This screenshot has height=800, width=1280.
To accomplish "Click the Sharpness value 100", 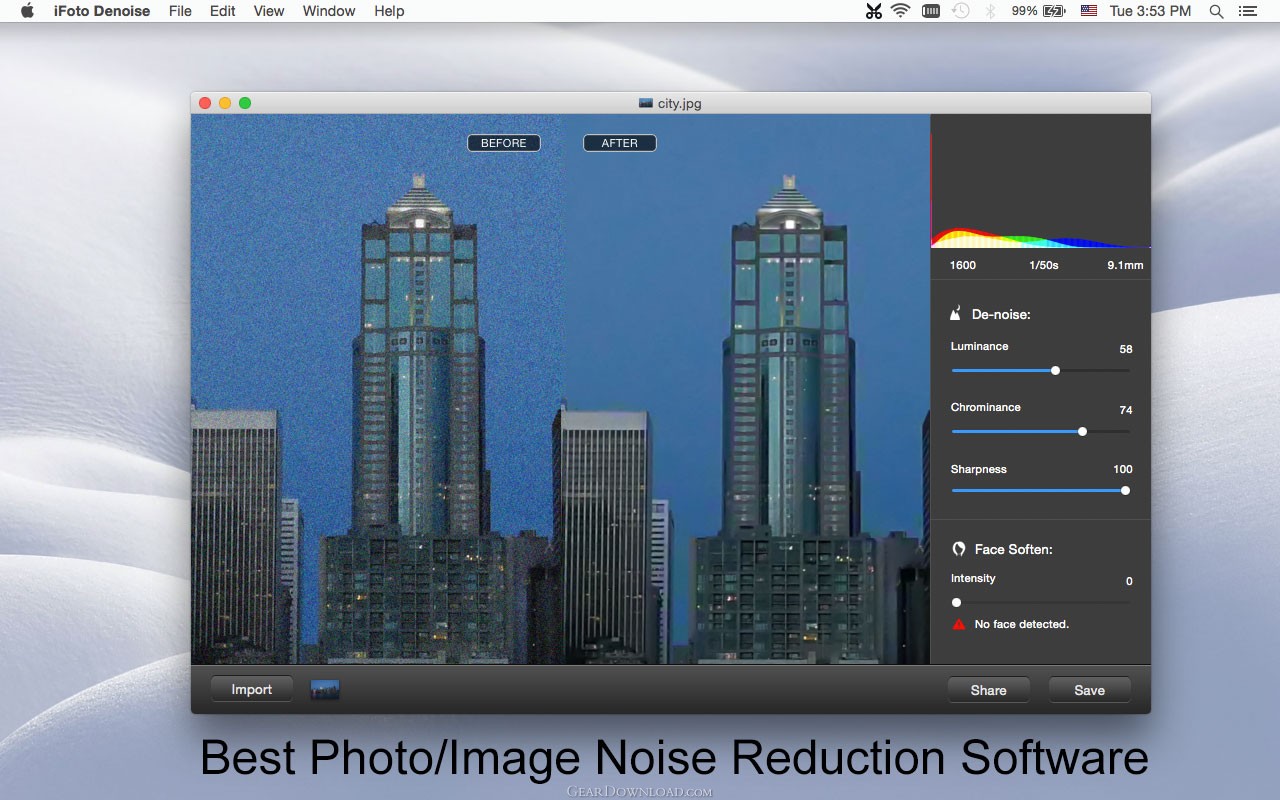I will [1123, 469].
